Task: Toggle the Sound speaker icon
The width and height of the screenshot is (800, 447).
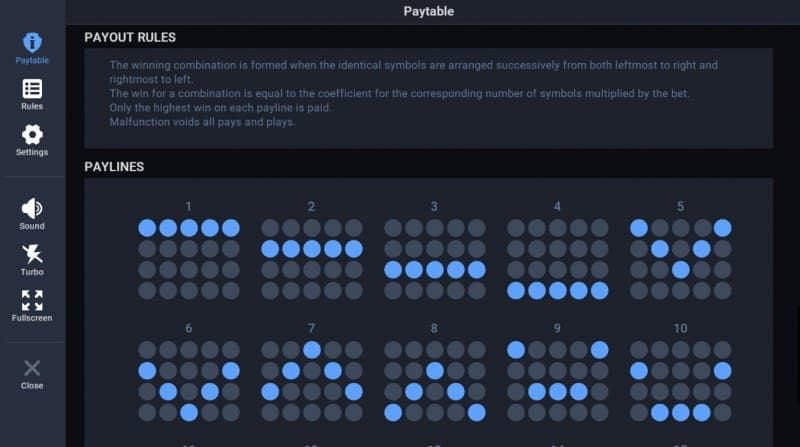Action: point(32,208)
